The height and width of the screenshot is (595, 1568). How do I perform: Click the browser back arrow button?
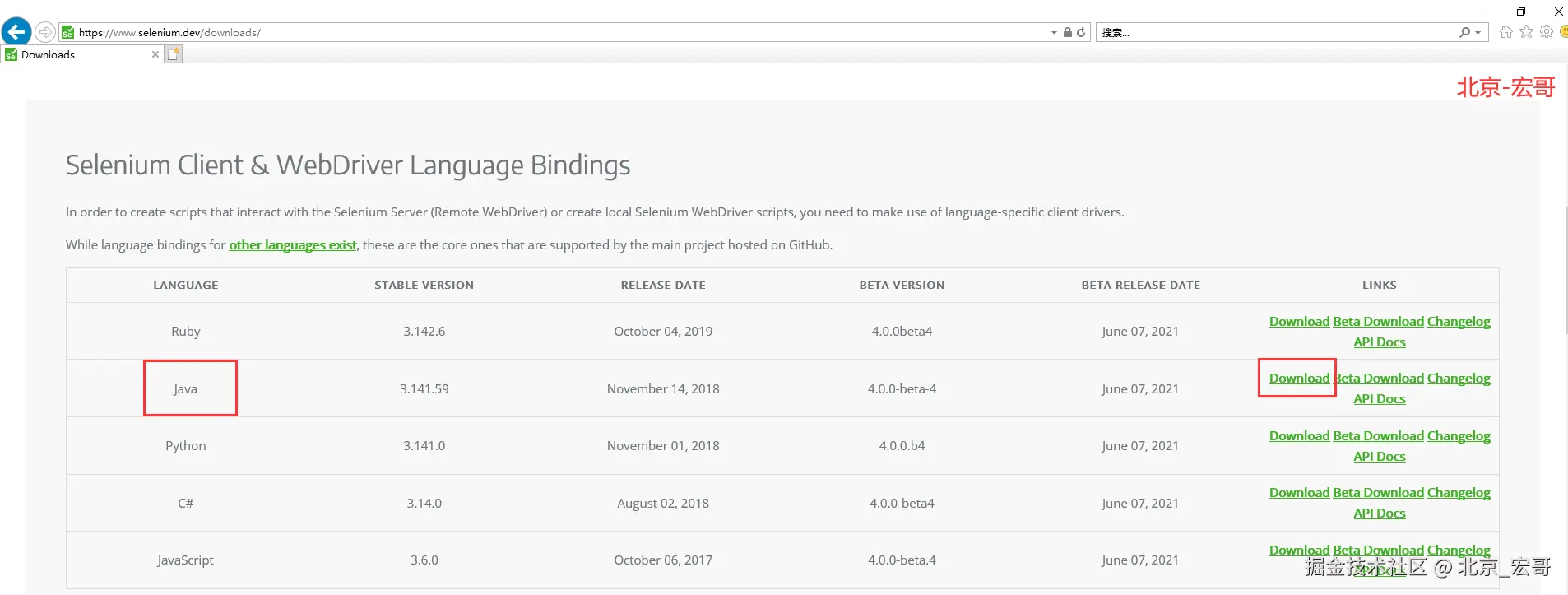coord(16,32)
